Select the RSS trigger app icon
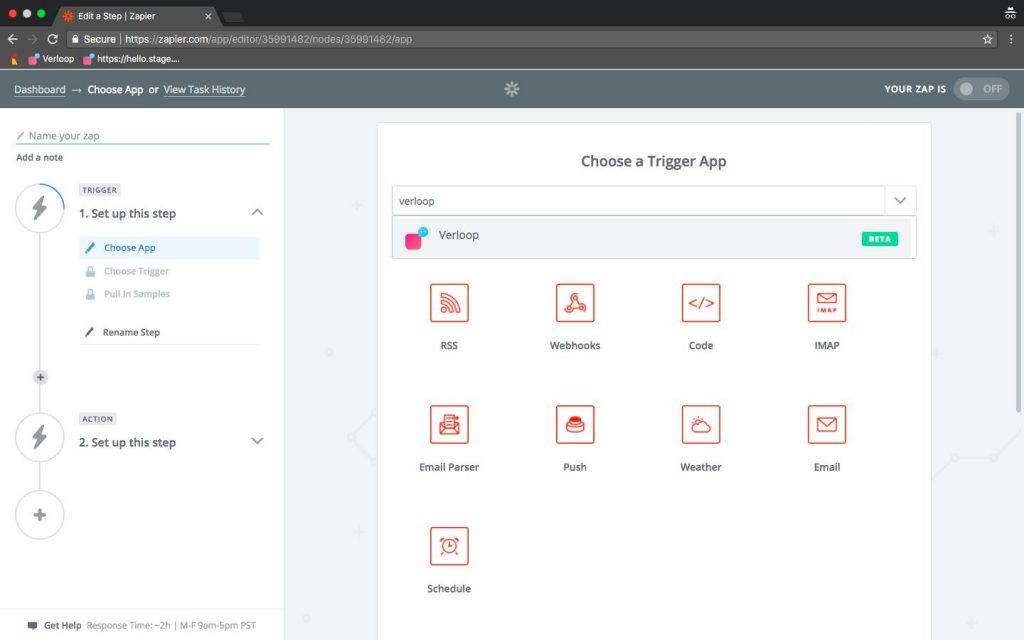The width and height of the screenshot is (1024, 640). (x=449, y=302)
